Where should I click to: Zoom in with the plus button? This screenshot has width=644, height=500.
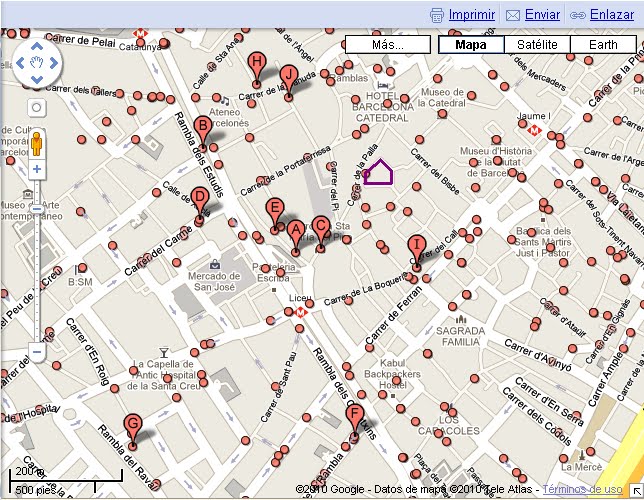click(x=37, y=169)
